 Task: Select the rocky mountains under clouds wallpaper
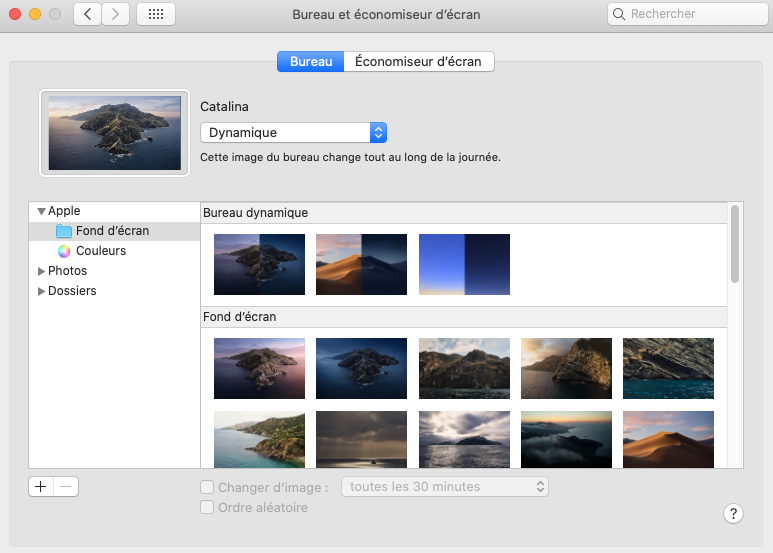[464, 368]
